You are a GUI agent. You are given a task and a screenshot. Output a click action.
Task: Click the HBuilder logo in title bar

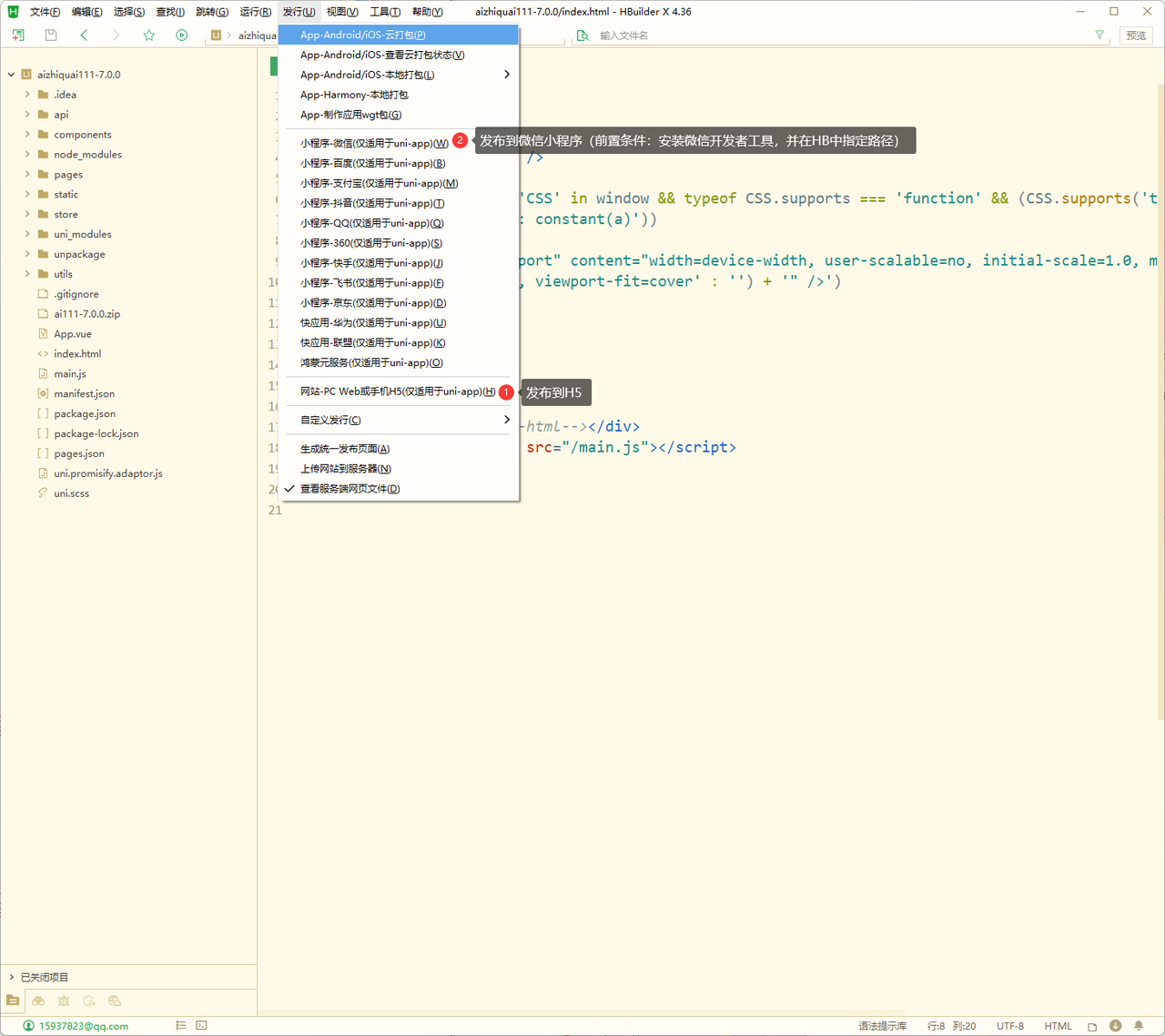pyautogui.click(x=13, y=12)
